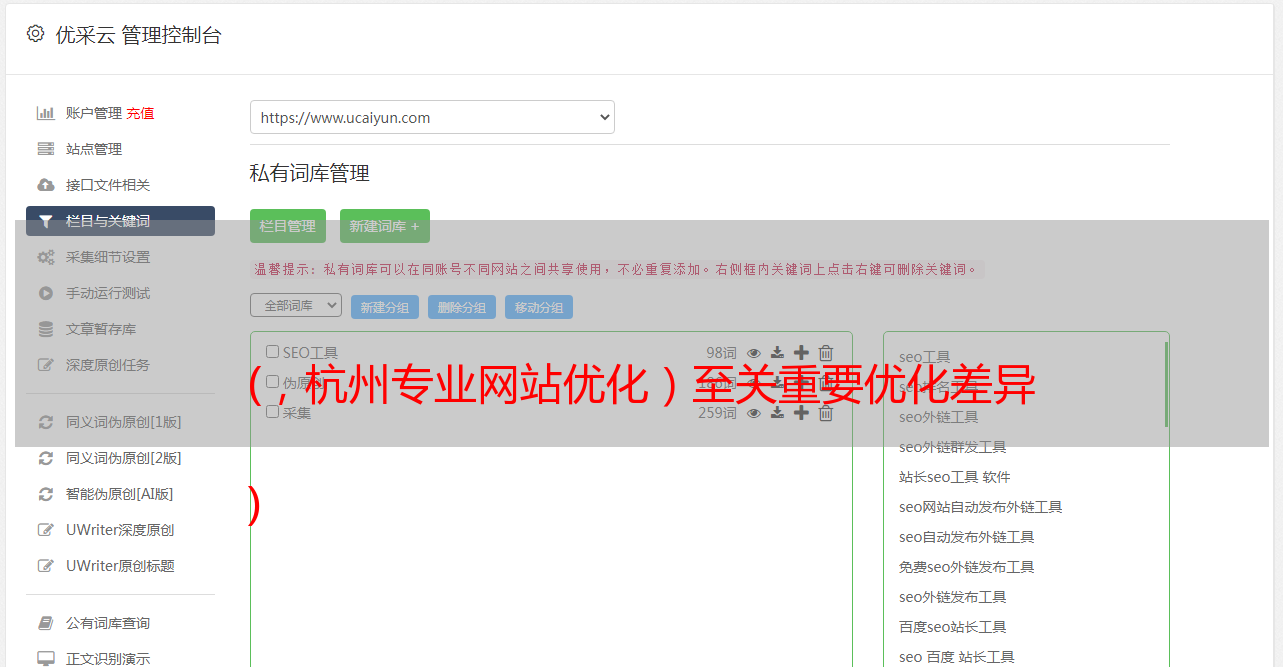The image size is (1283, 667).
Task: Click the monitor icon for 正文识别演示
Action: coord(45,659)
